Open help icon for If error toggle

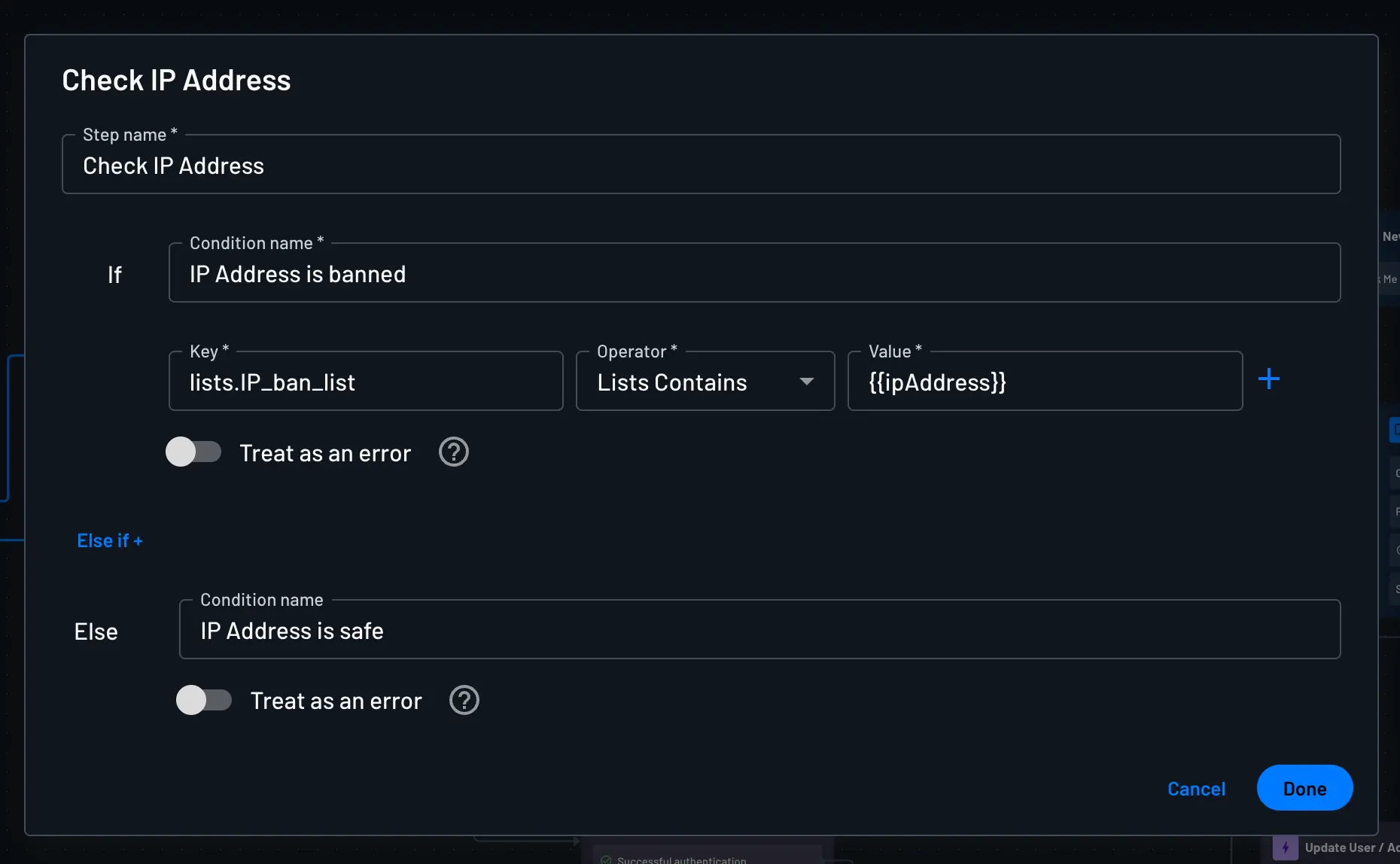coord(454,452)
